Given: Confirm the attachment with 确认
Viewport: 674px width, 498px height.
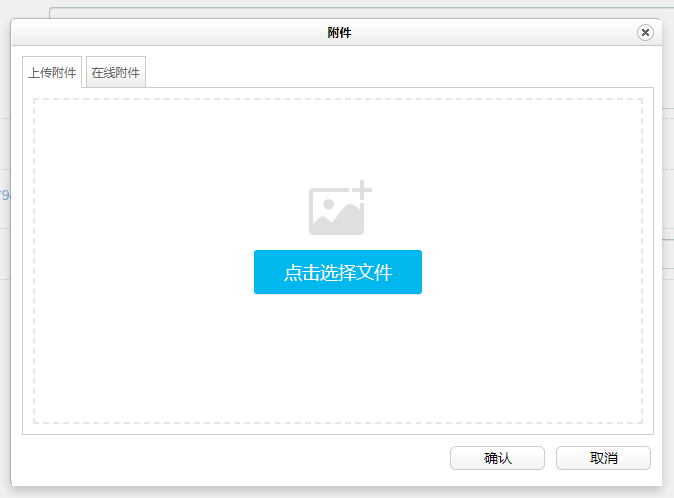Looking at the screenshot, I should coord(497,458).
